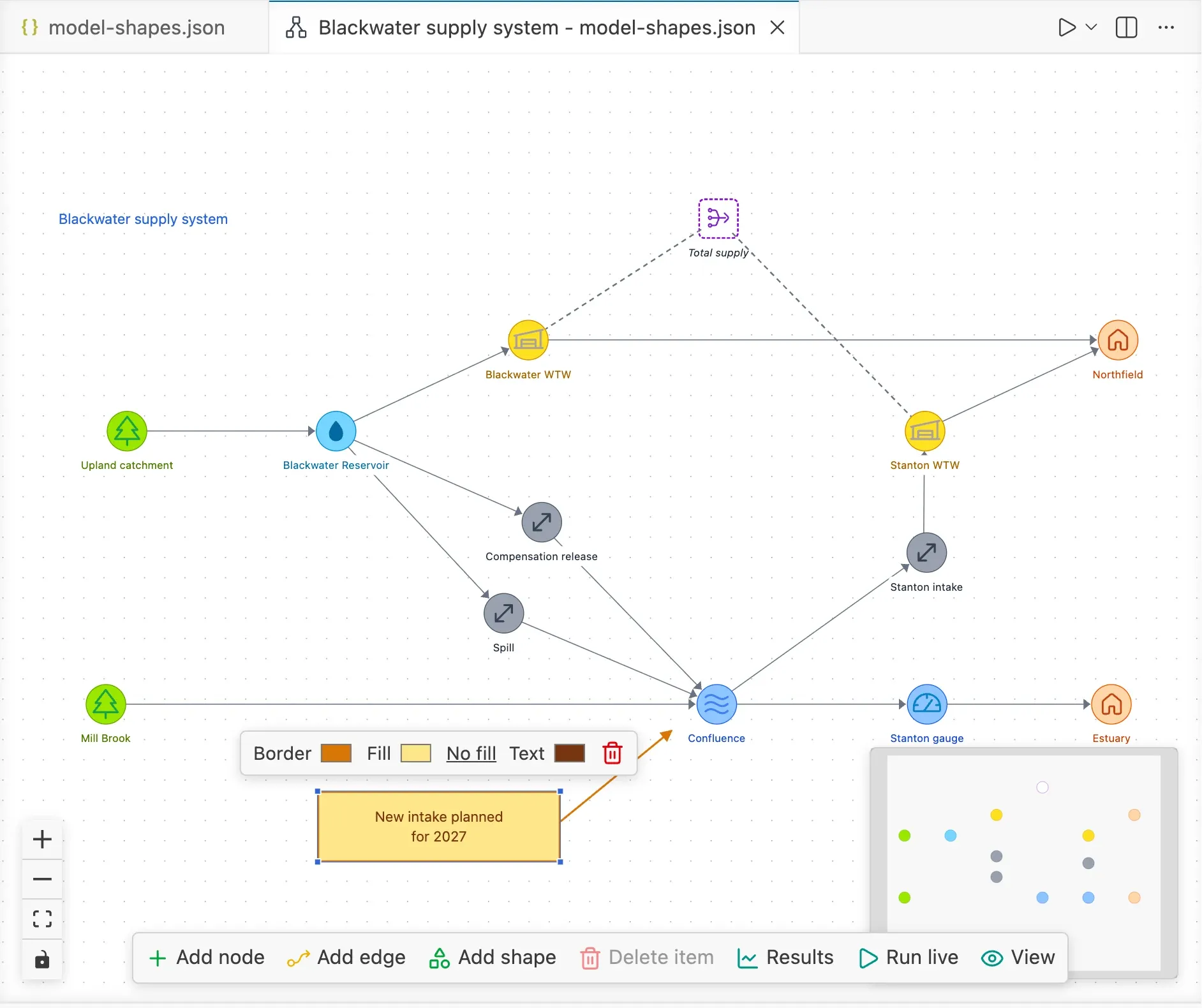Screen dimensions: 1202x1008
Task: Select the Stanton WTW node icon
Action: 925,431
